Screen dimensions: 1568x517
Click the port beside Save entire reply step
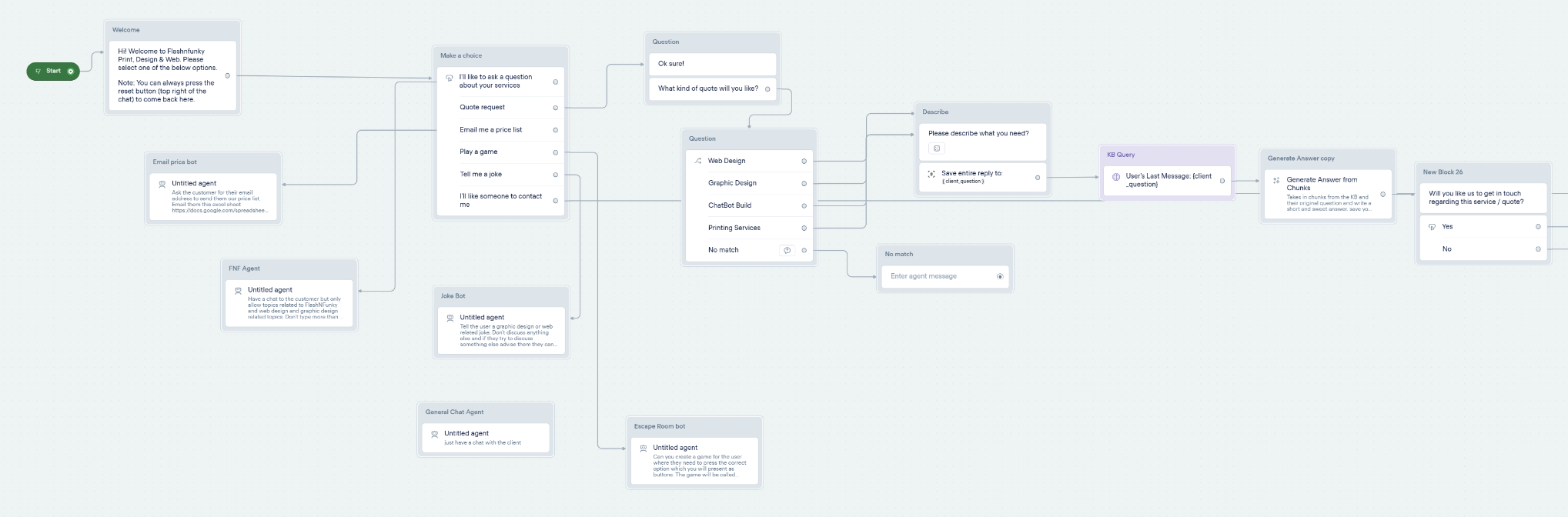(1038, 178)
